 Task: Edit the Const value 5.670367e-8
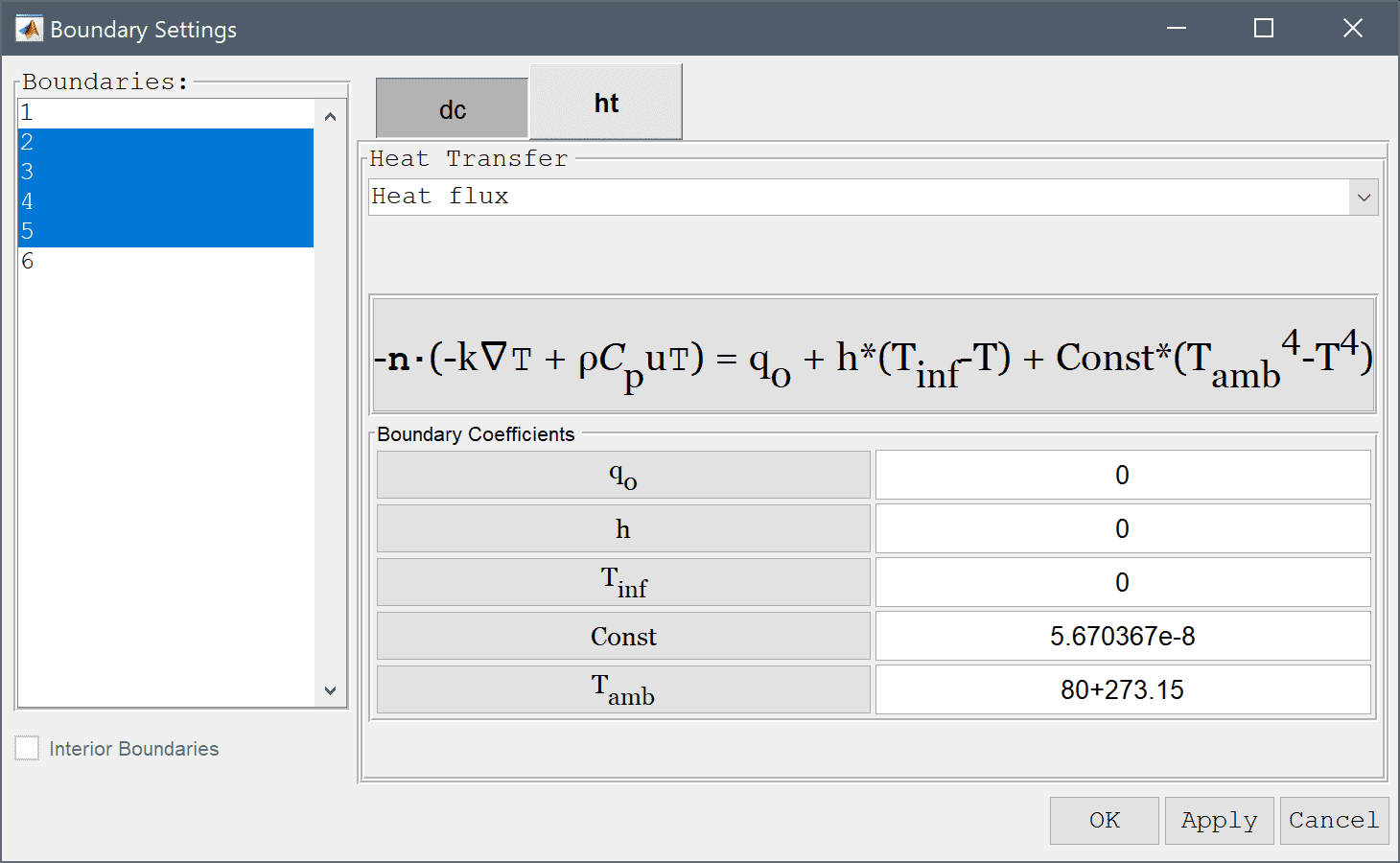tap(1123, 636)
